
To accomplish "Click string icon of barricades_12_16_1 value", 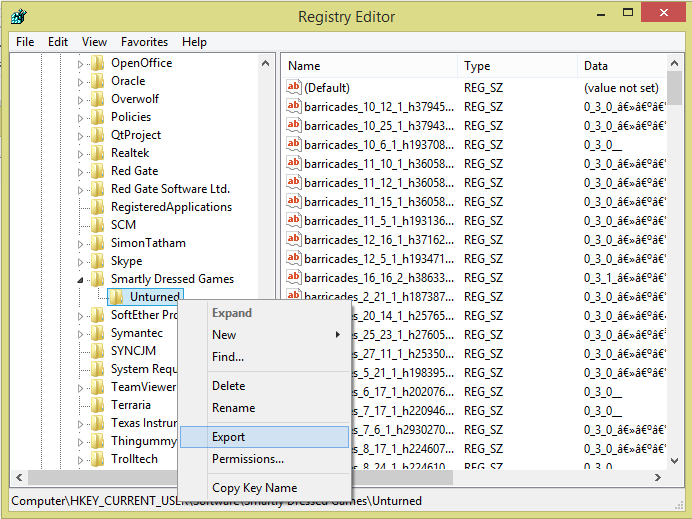I will [x=293, y=239].
